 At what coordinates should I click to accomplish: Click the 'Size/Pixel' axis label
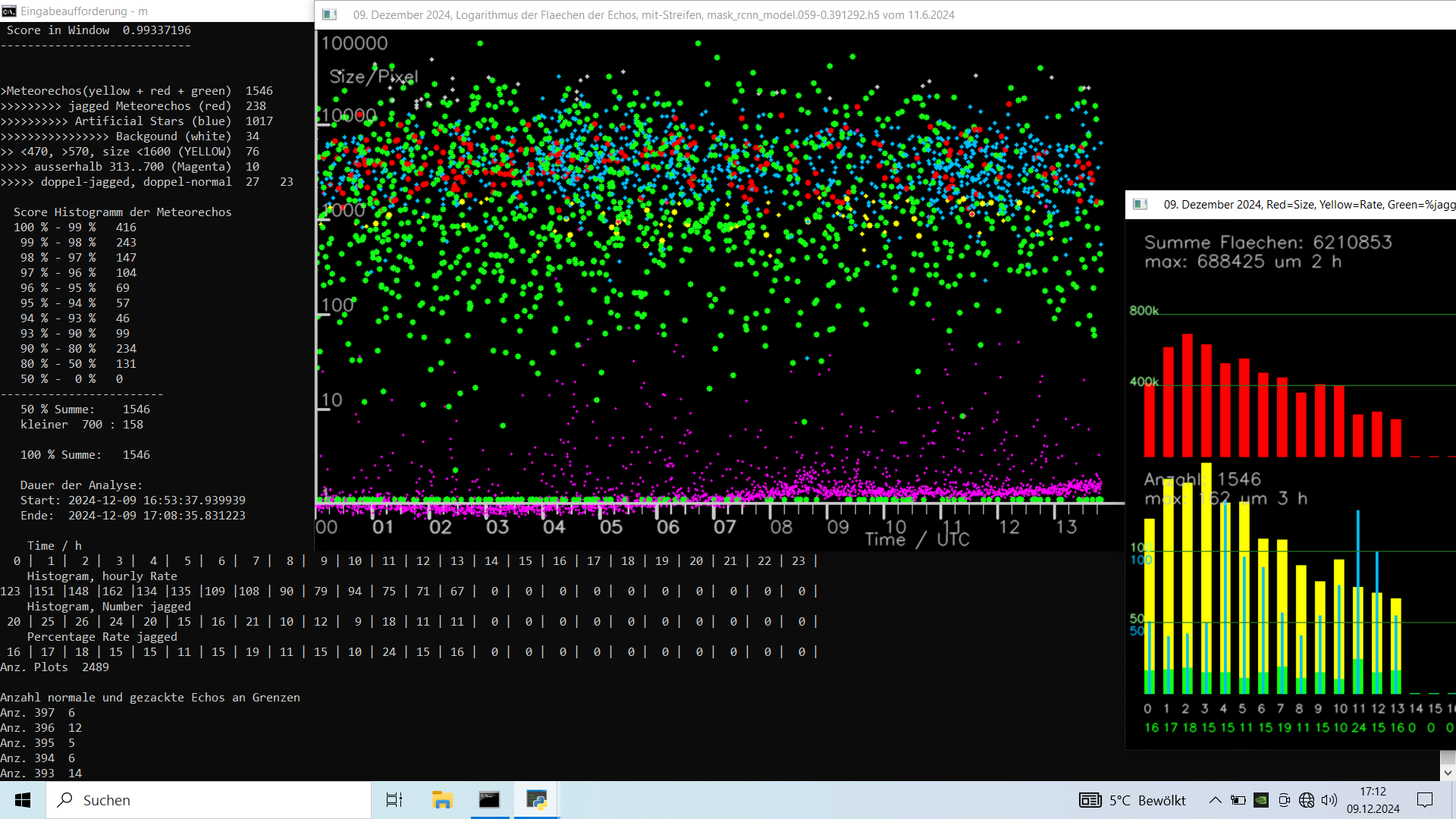pos(373,77)
